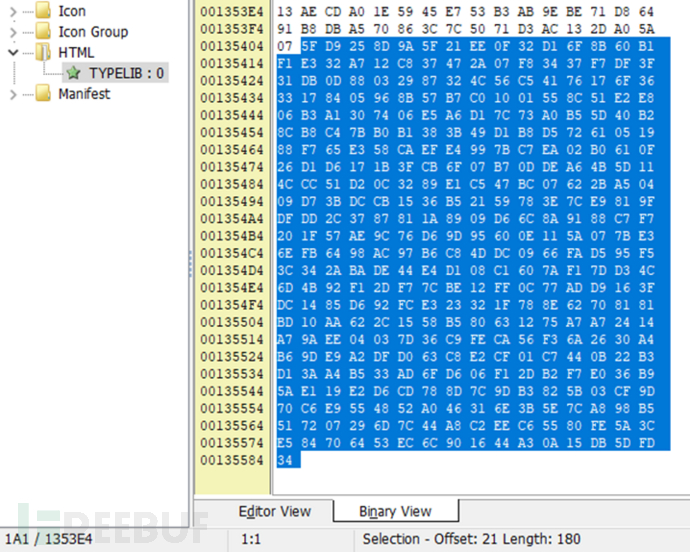The width and height of the screenshot is (690, 552).
Task: Click byte 5F starting the selection
Action: click(309, 46)
